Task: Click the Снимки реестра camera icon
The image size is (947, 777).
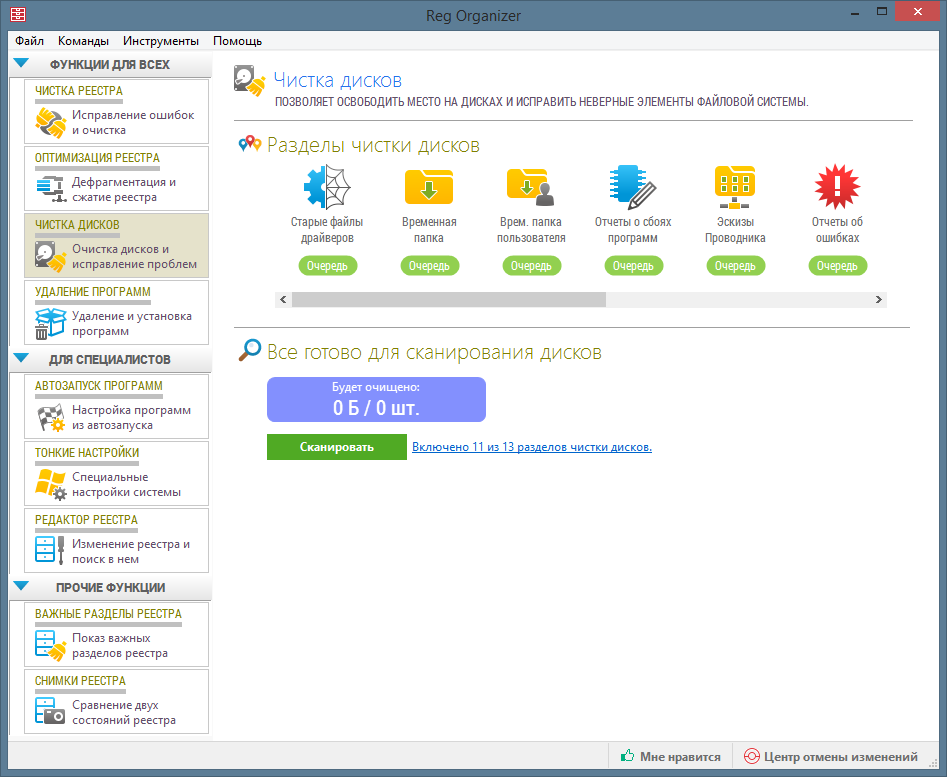Action: click(x=50, y=711)
